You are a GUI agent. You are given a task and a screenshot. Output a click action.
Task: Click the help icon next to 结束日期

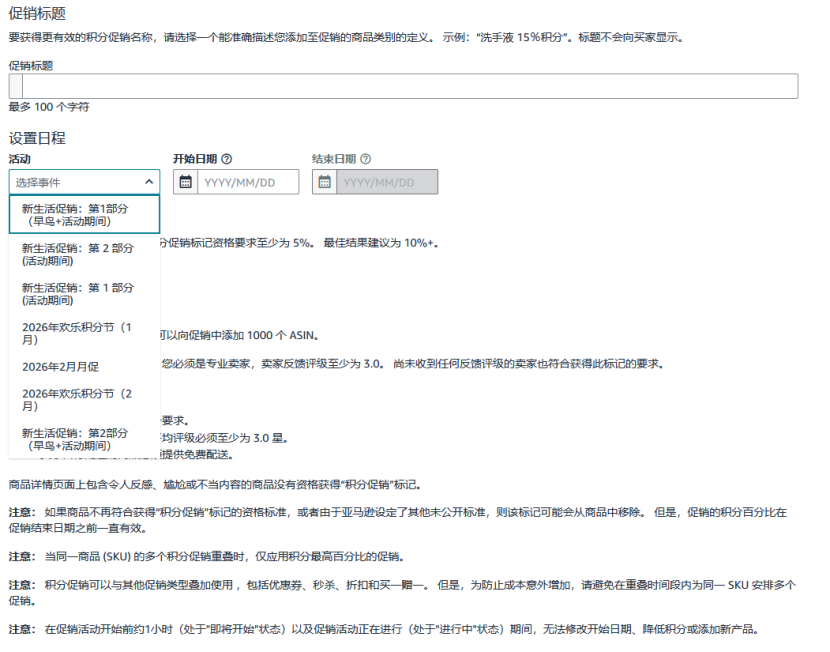(364, 158)
